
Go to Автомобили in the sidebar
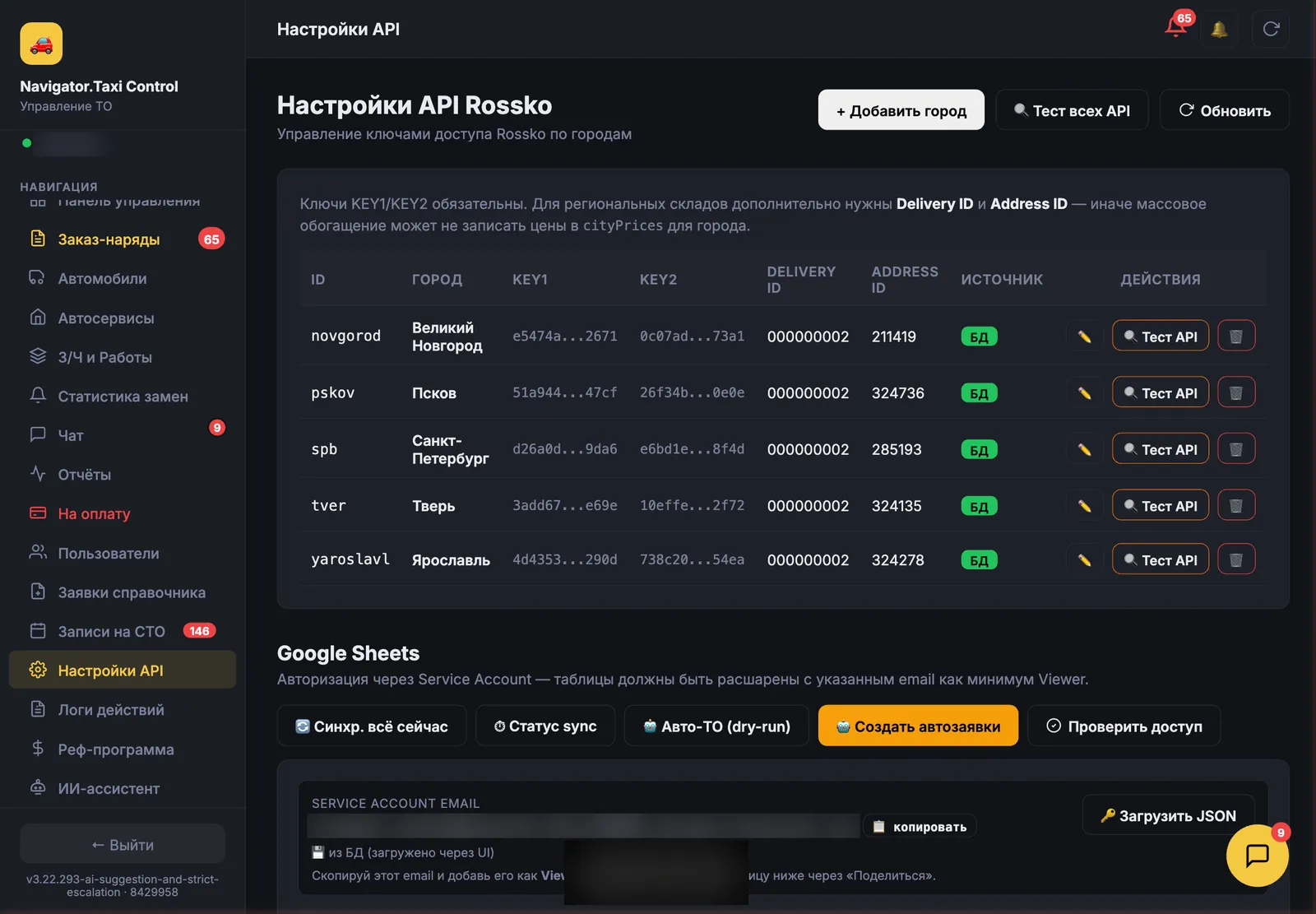[123, 279]
